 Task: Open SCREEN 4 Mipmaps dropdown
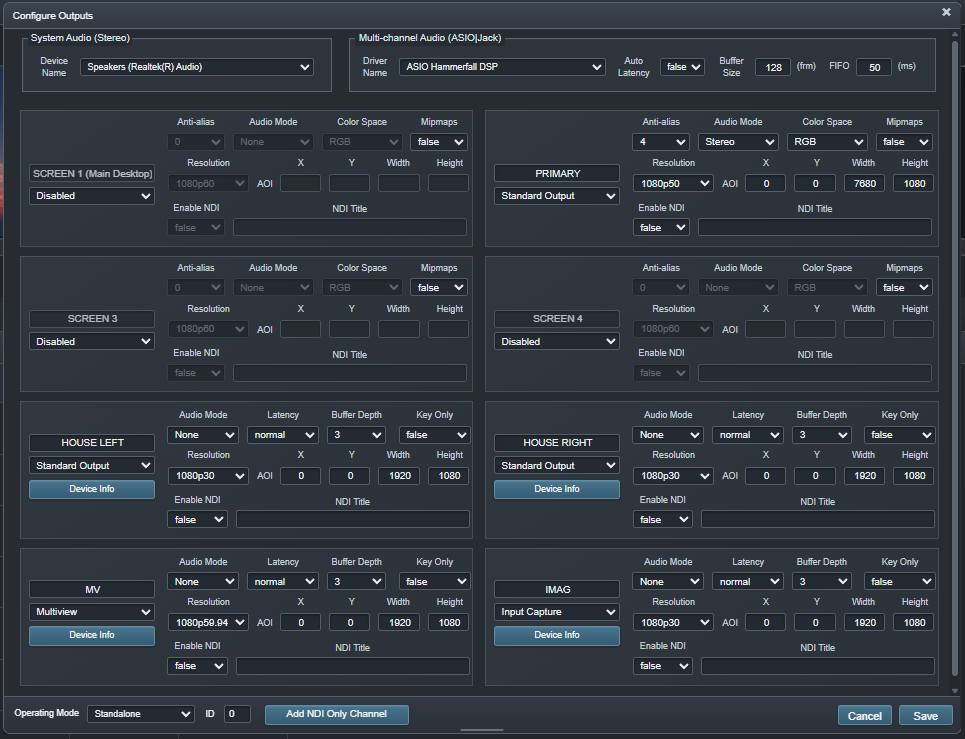[904, 287]
